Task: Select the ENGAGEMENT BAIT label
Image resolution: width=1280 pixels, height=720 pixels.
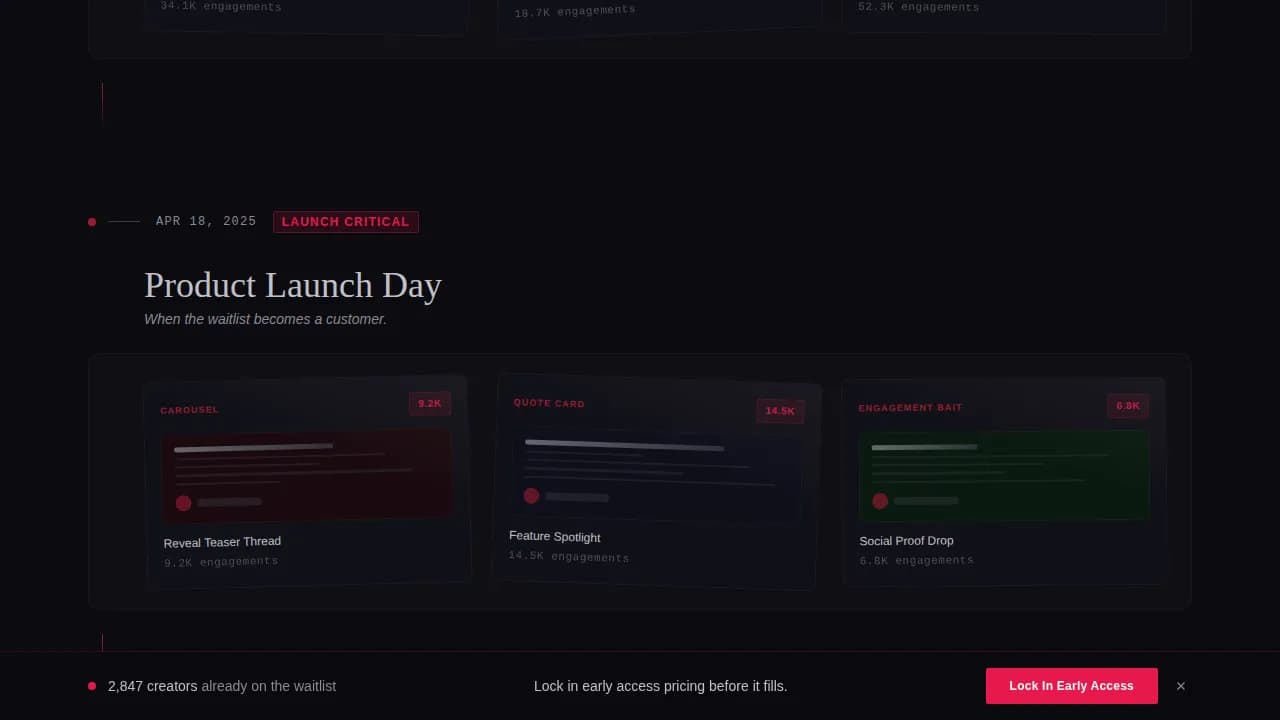Action: coord(910,407)
